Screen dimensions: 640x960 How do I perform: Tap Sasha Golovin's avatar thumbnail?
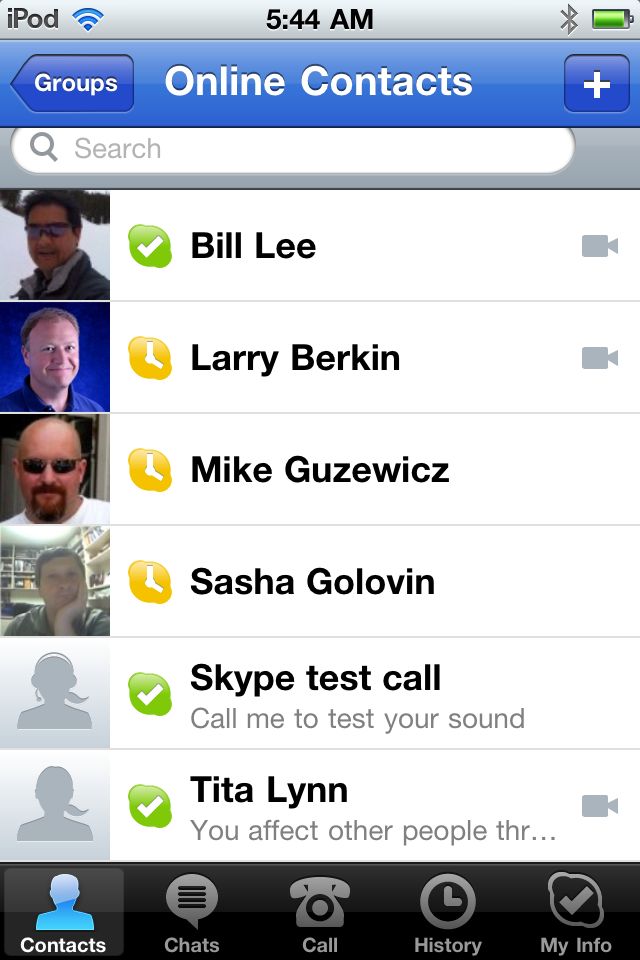[x=54, y=582]
